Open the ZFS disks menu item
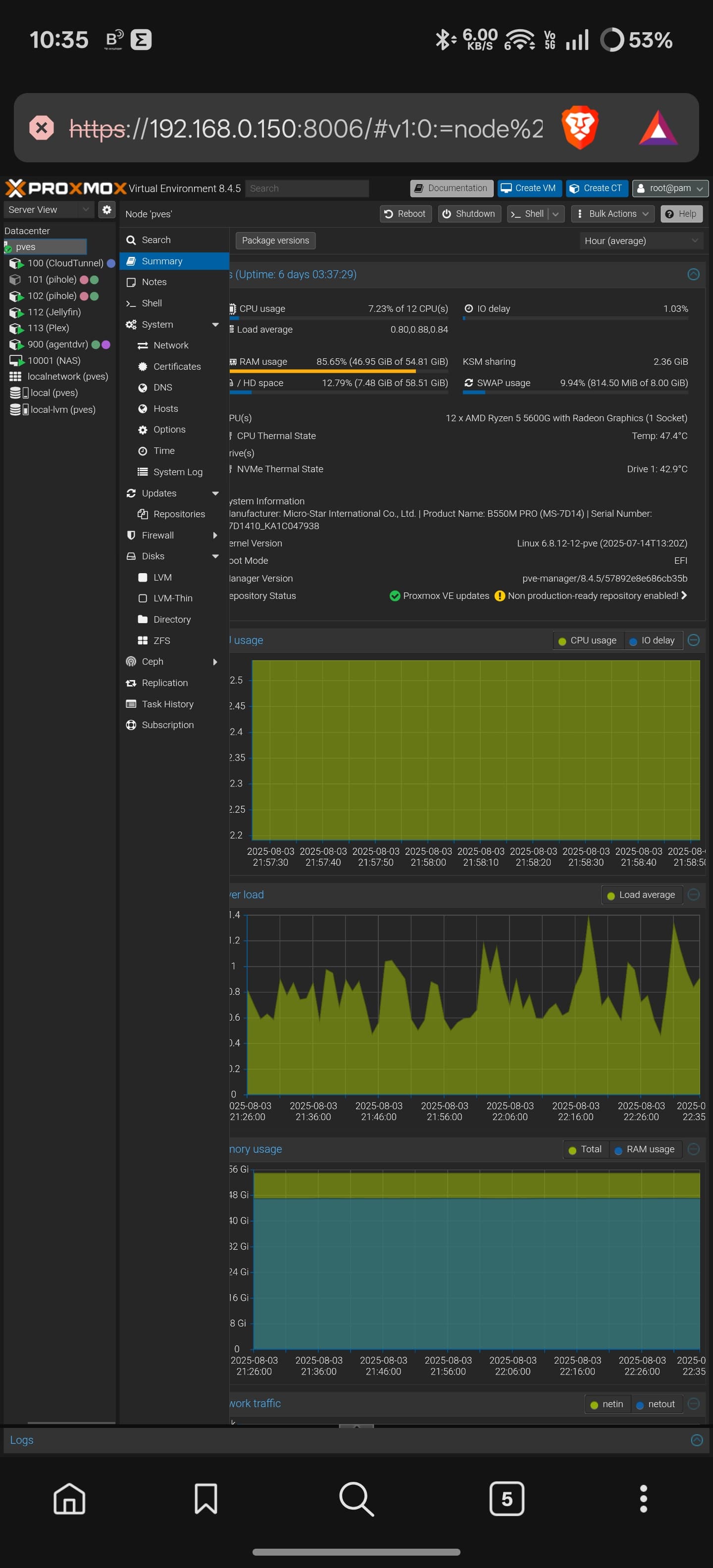 click(x=174, y=640)
